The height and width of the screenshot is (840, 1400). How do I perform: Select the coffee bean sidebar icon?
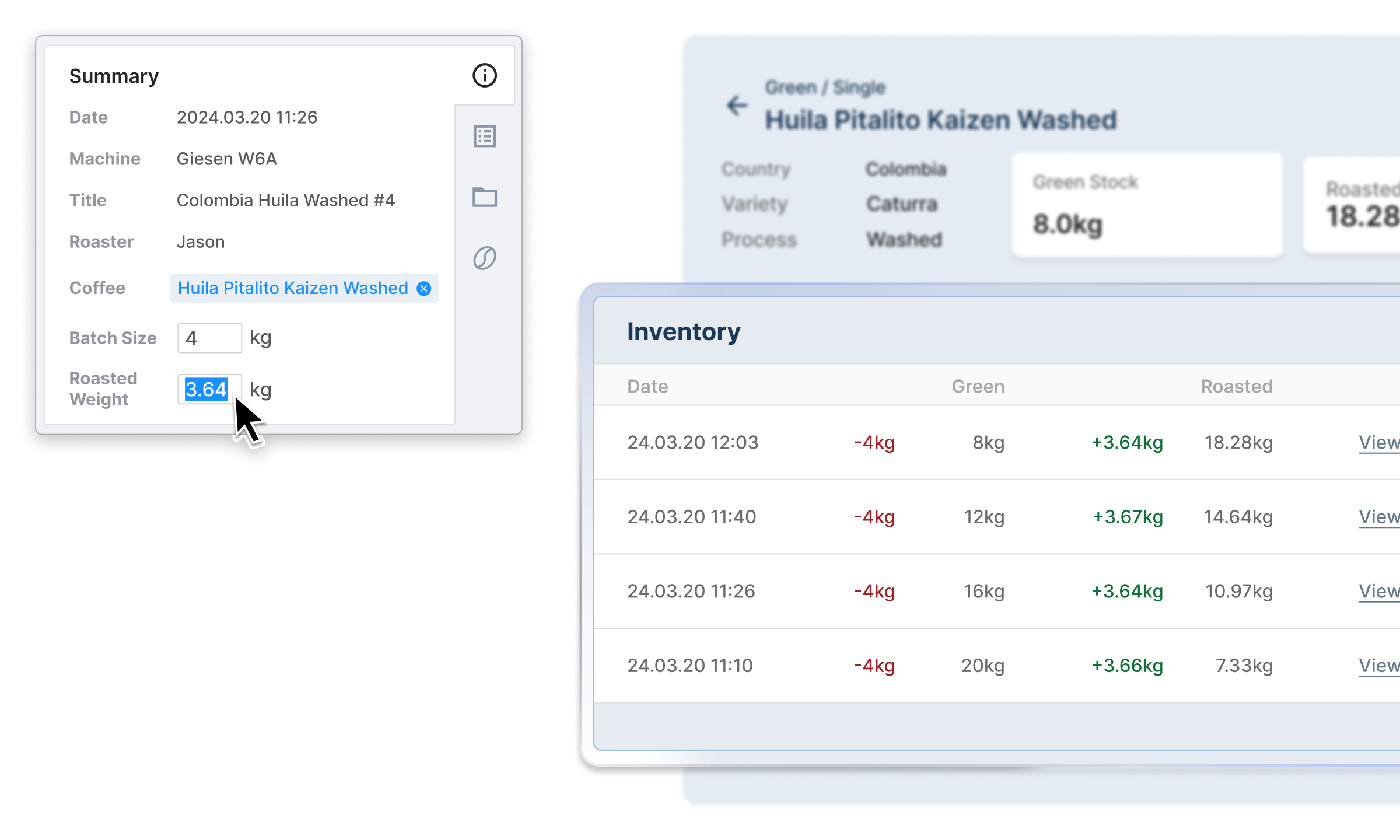point(484,258)
